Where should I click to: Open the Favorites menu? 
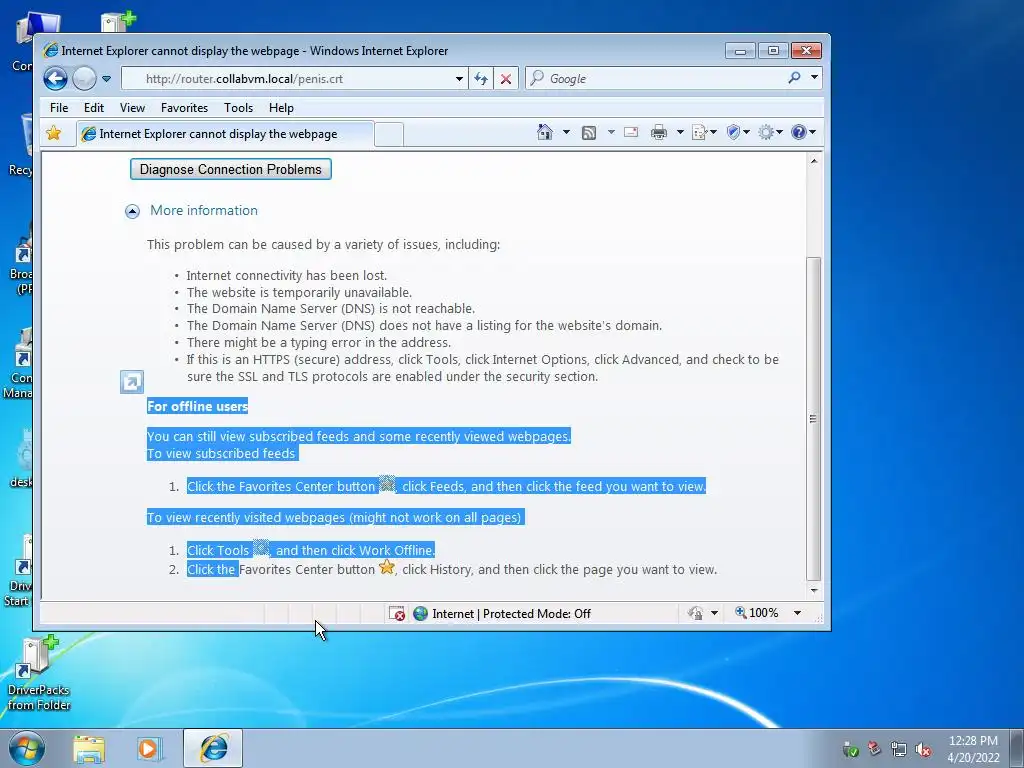coord(184,108)
